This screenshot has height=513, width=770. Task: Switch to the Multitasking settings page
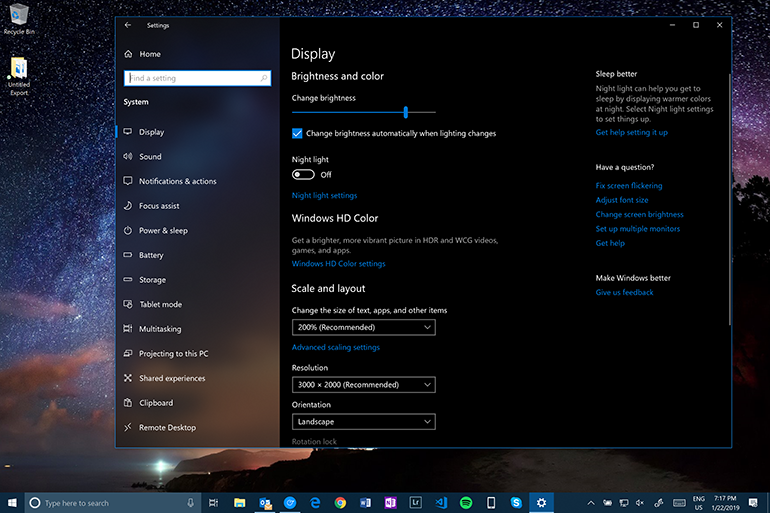(x=160, y=329)
